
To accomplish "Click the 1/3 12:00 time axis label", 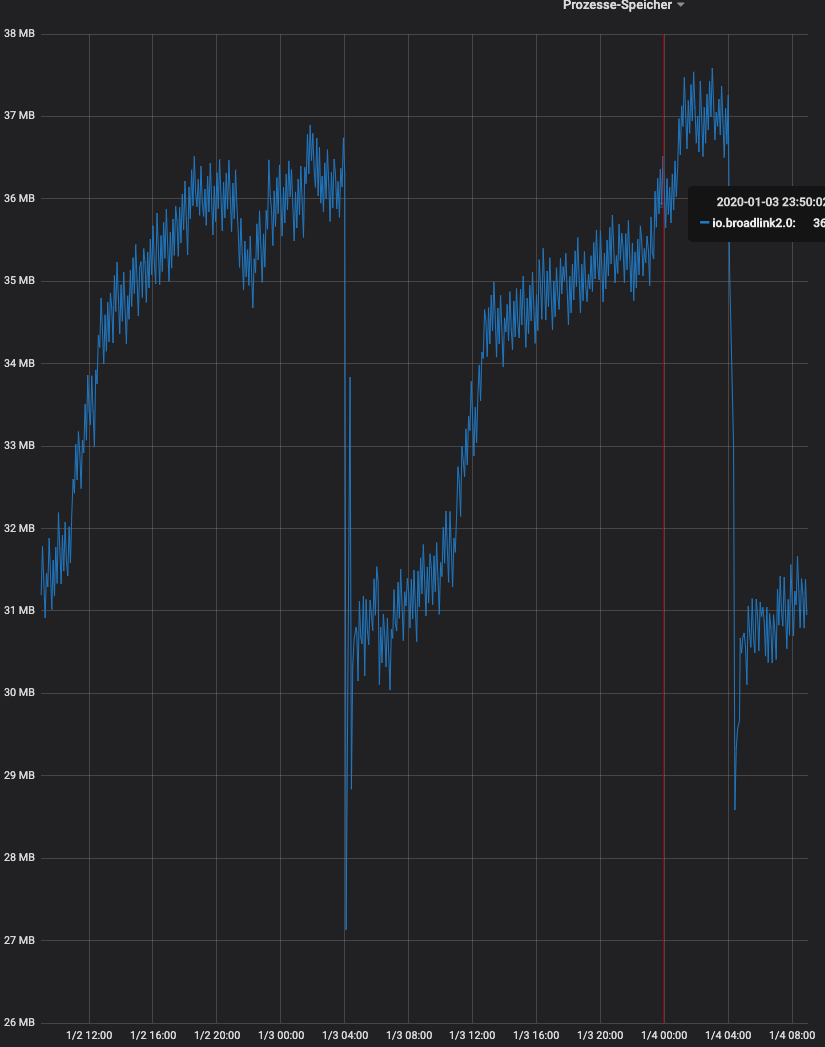I will [473, 1036].
